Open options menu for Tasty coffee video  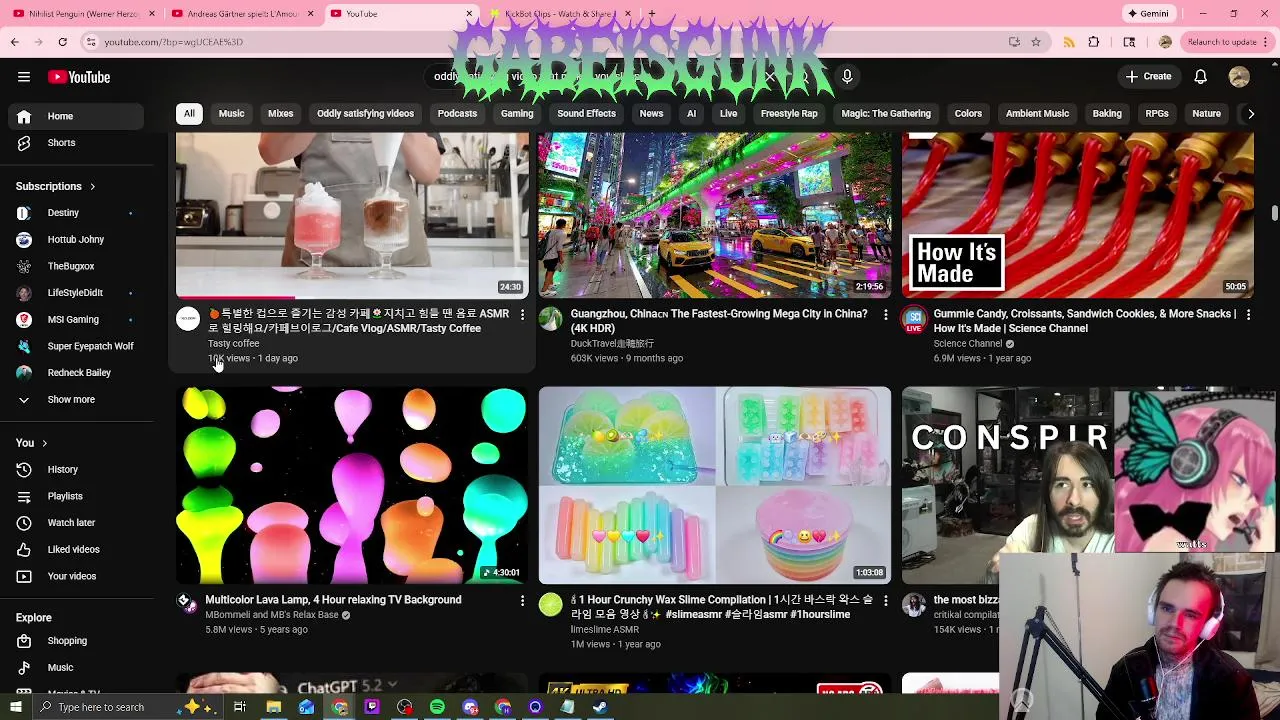pos(522,315)
